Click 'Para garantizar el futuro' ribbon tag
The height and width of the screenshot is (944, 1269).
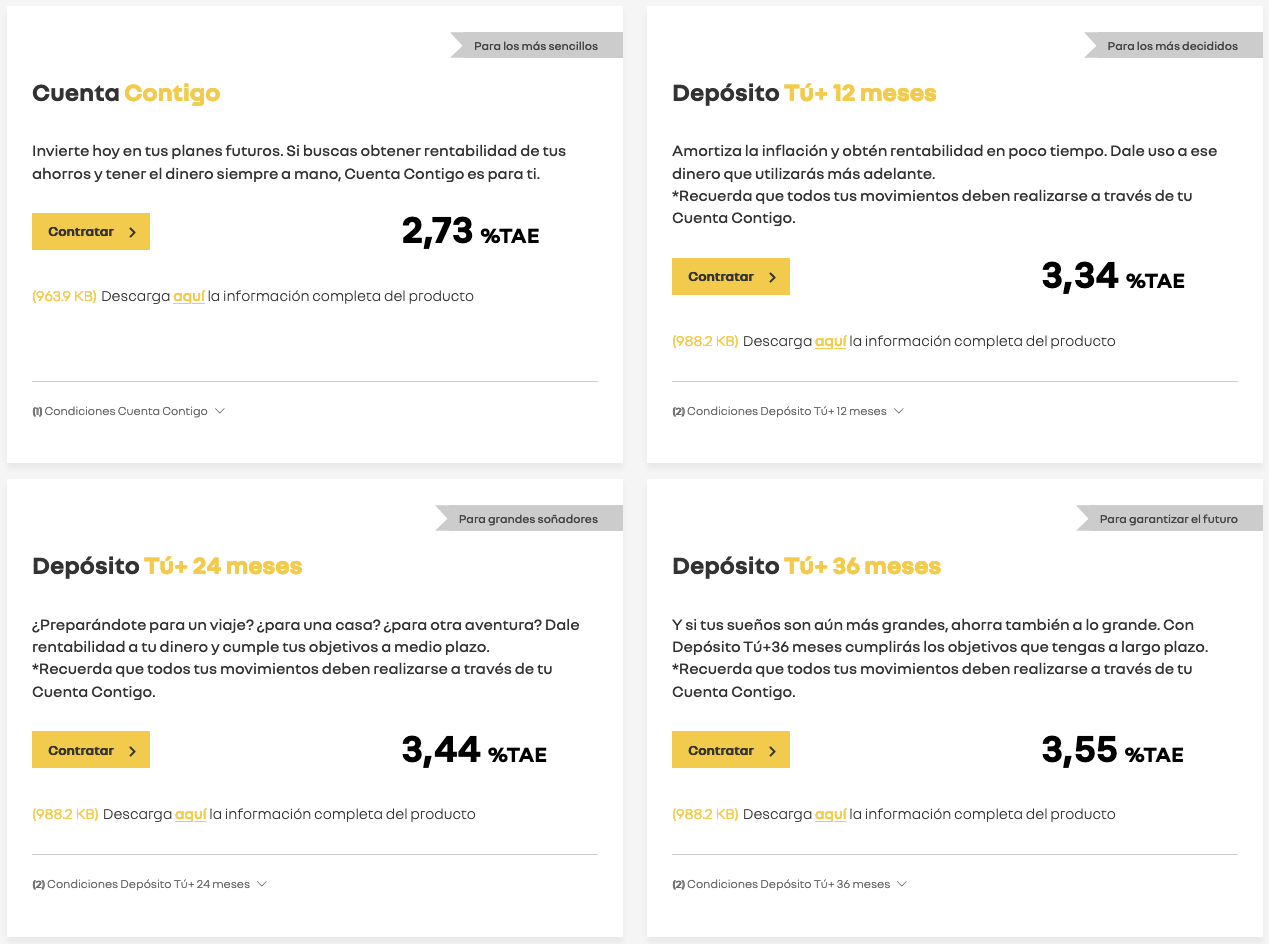1169,518
